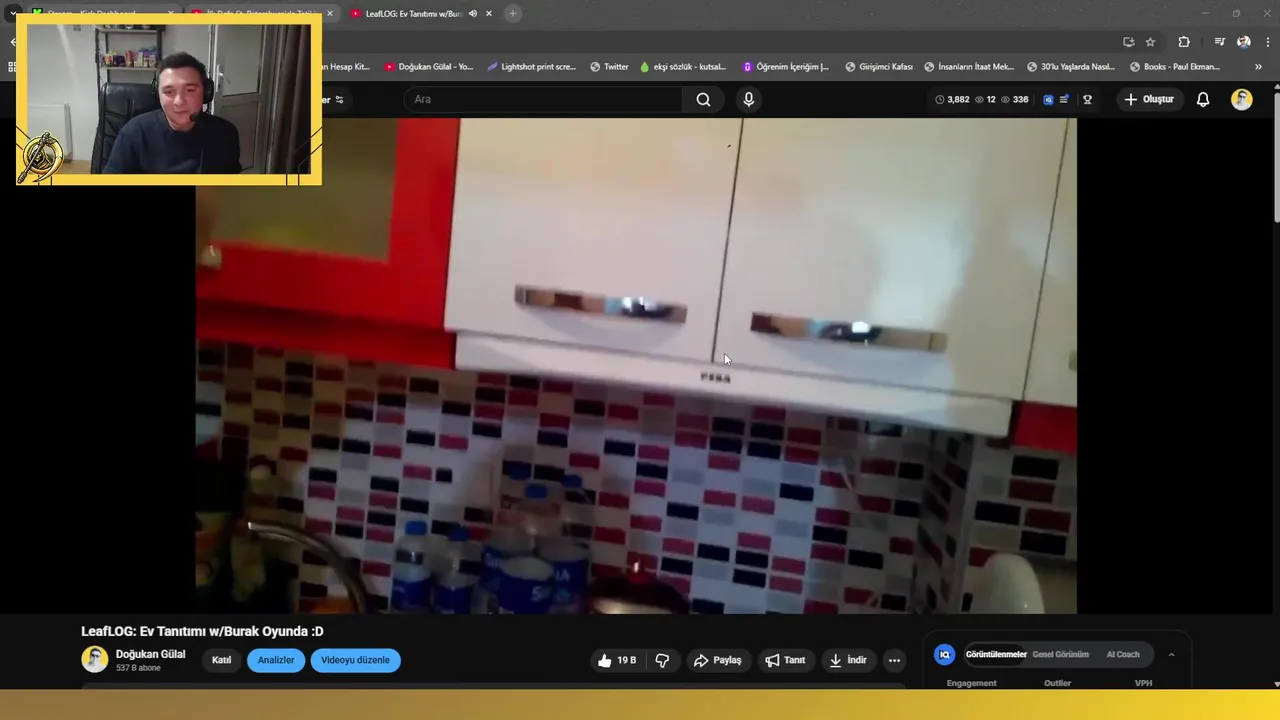Click the video title LeafLOG: Ev Tanıtımı
This screenshot has width=1280, height=720.
(x=202, y=631)
